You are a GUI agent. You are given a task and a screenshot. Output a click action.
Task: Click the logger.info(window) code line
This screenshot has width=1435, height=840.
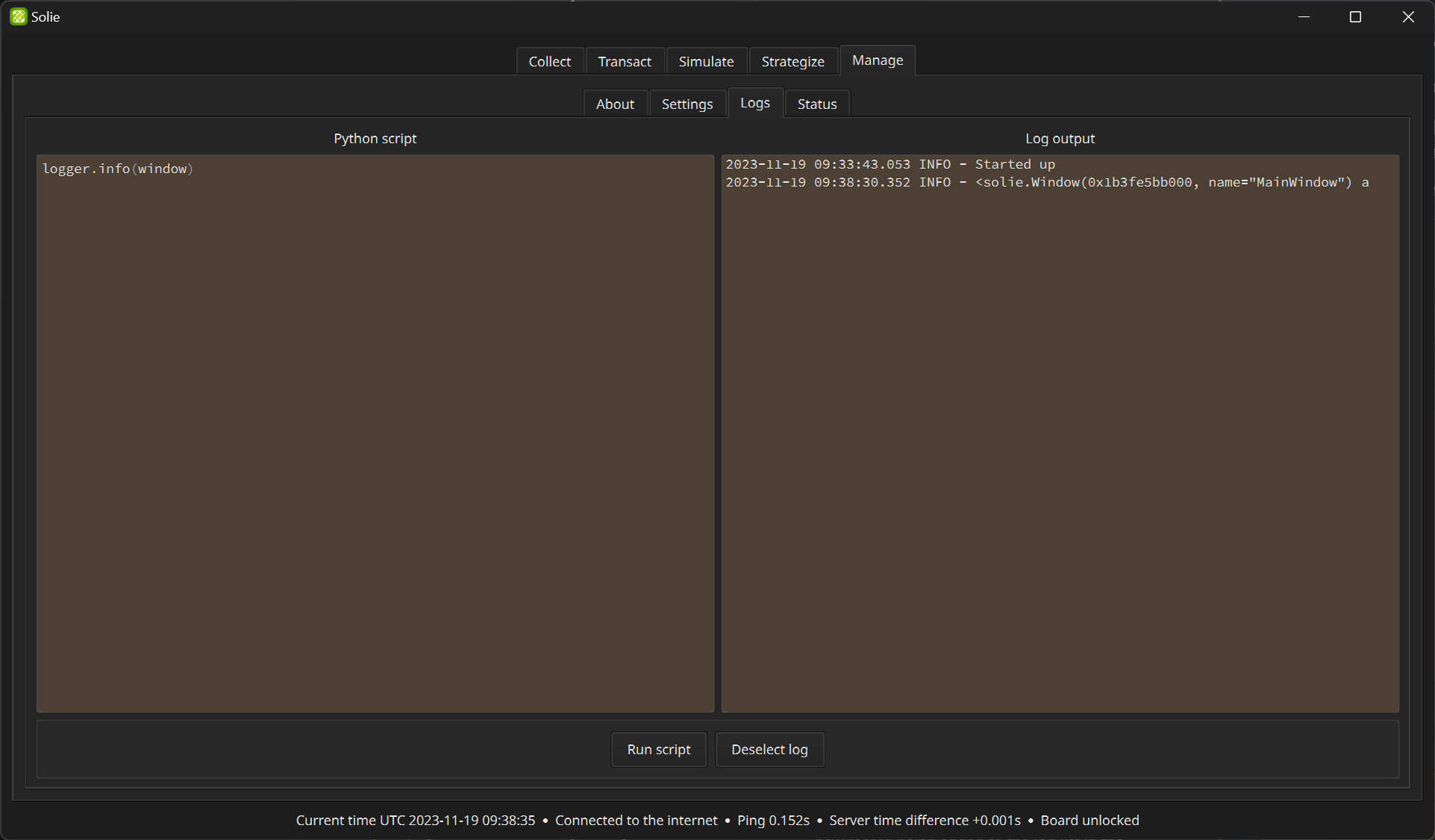click(118, 169)
